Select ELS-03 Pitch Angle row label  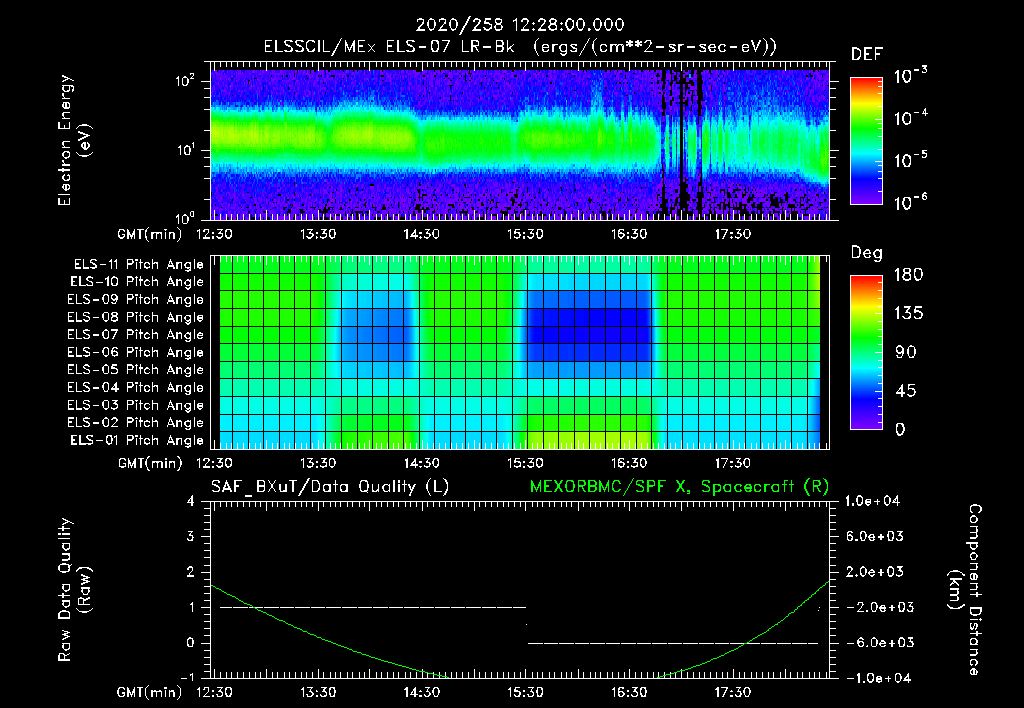[136, 405]
